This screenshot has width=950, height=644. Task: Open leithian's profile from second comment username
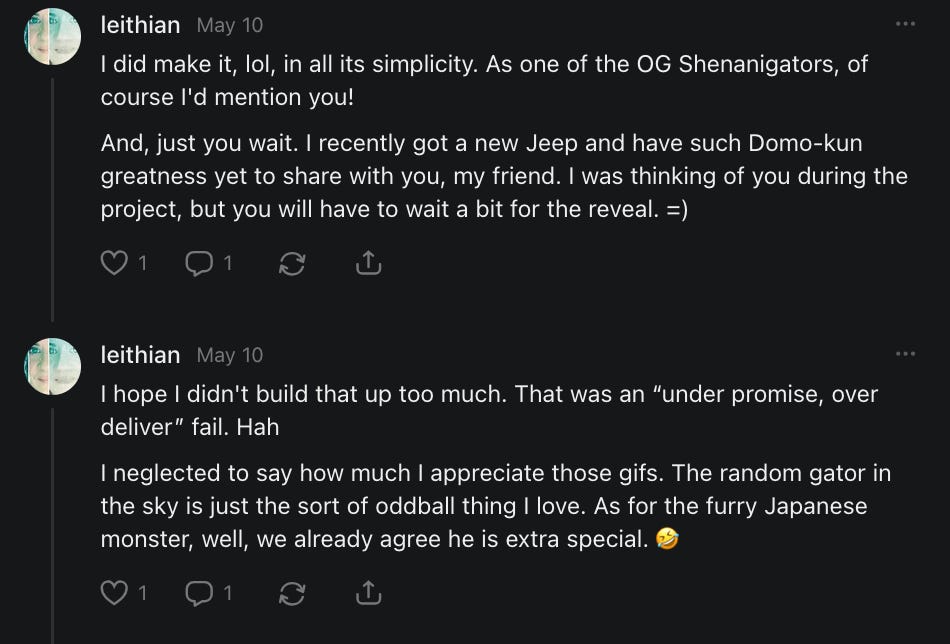click(x=140, y=355)
